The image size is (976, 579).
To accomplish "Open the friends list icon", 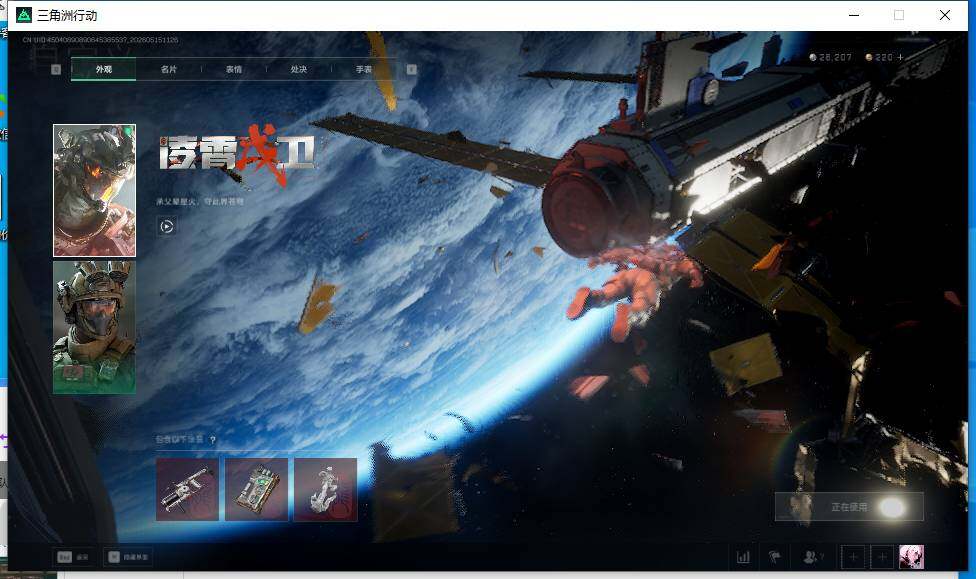I will coord(813,557).
